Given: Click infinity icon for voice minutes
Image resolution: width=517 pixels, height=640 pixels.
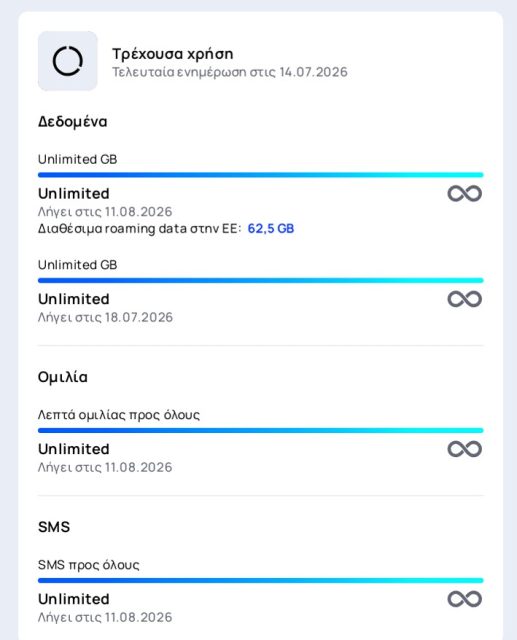Looking at the screenshot, I should [464, 449].
